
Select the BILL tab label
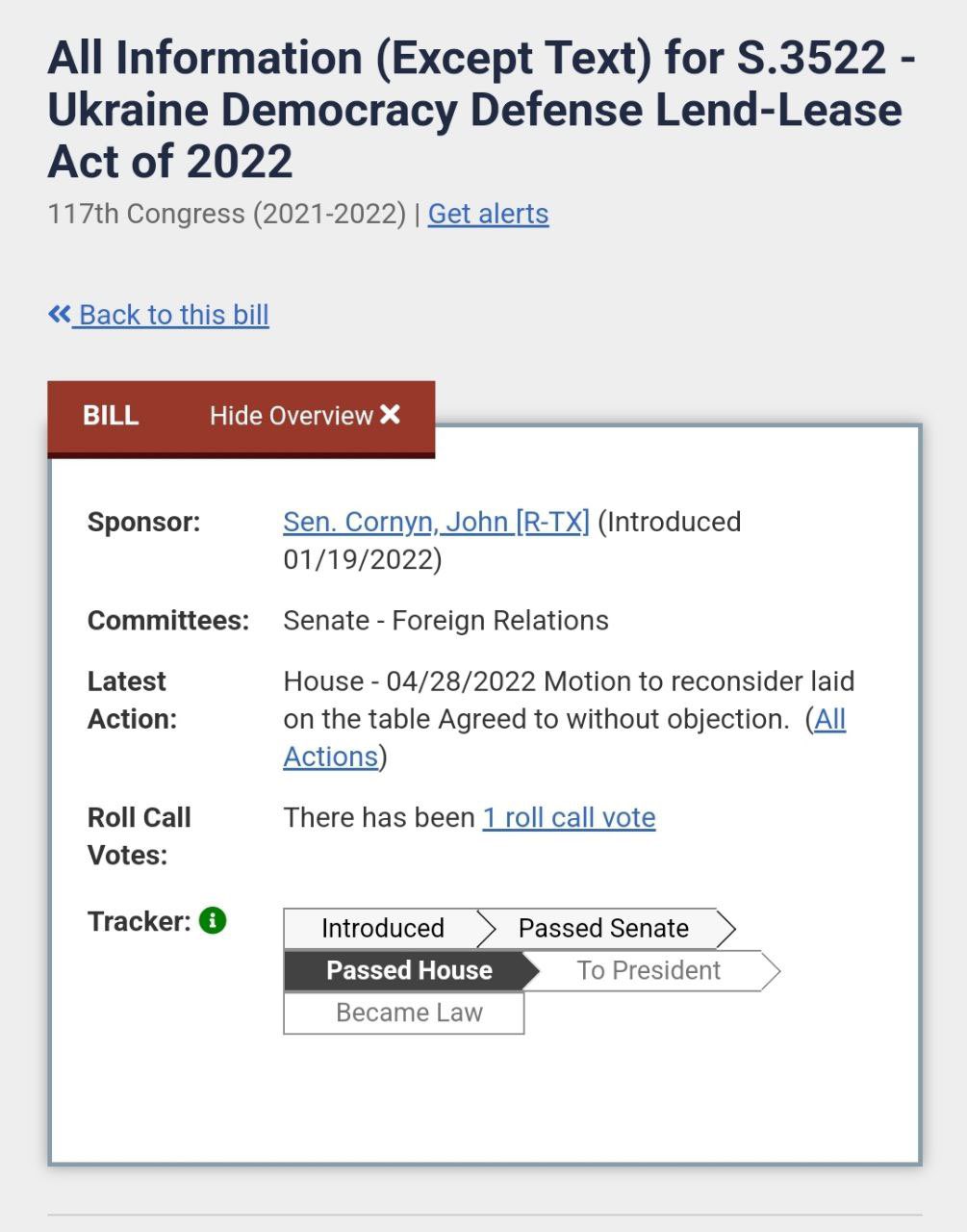[x=111, y=416]
